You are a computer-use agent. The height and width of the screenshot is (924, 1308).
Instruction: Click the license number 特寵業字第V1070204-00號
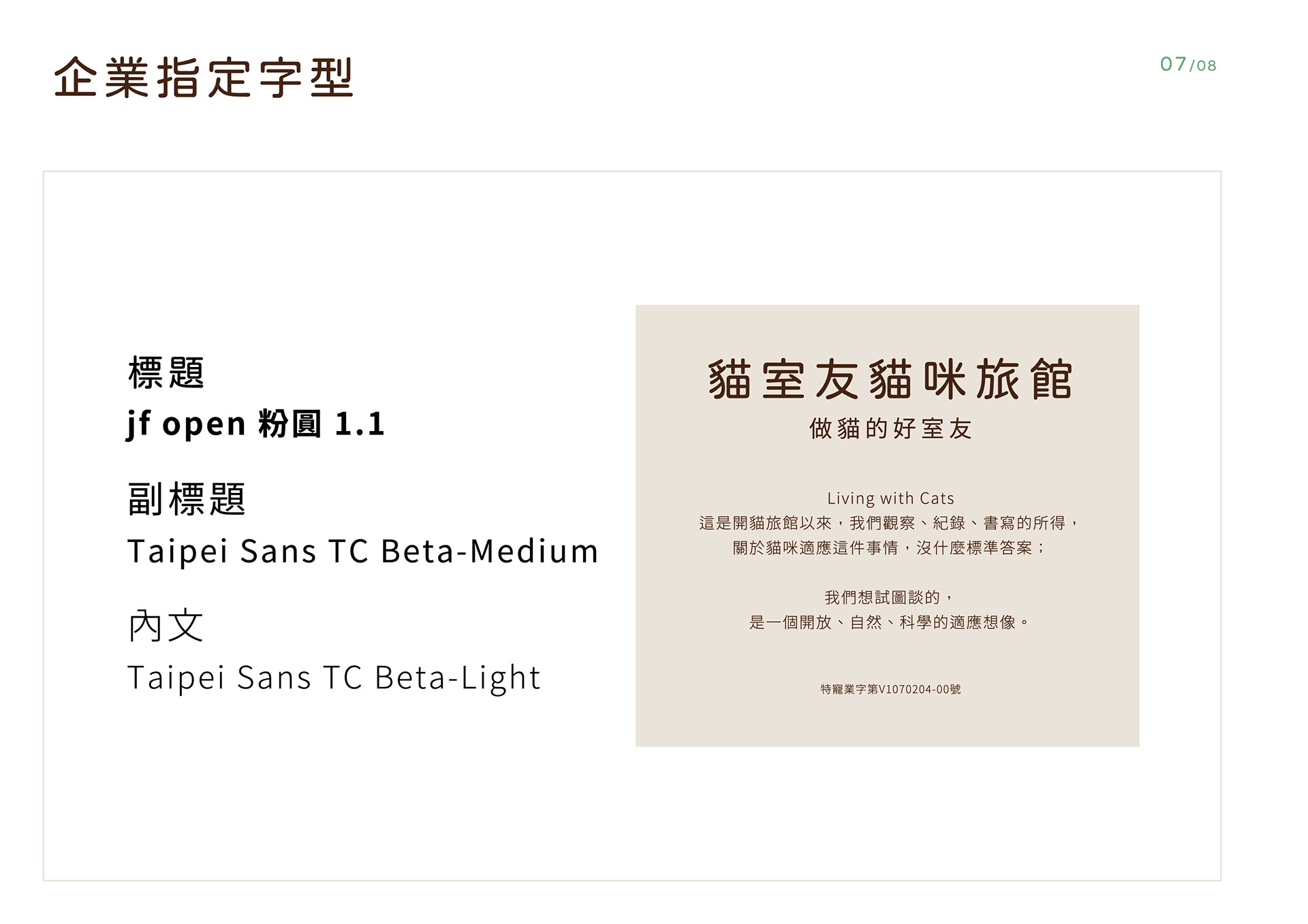tap(890, 689)
